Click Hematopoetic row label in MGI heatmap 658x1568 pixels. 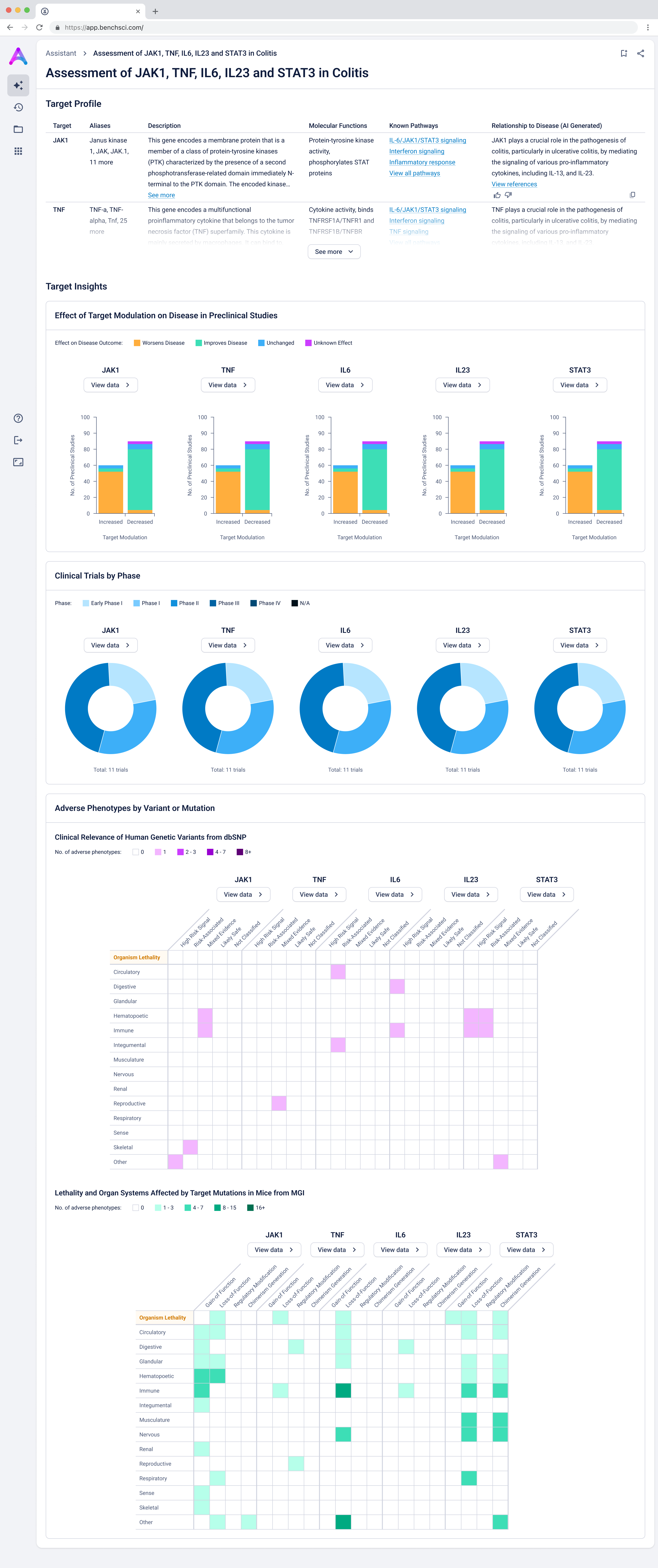[x=157, y=1376]
